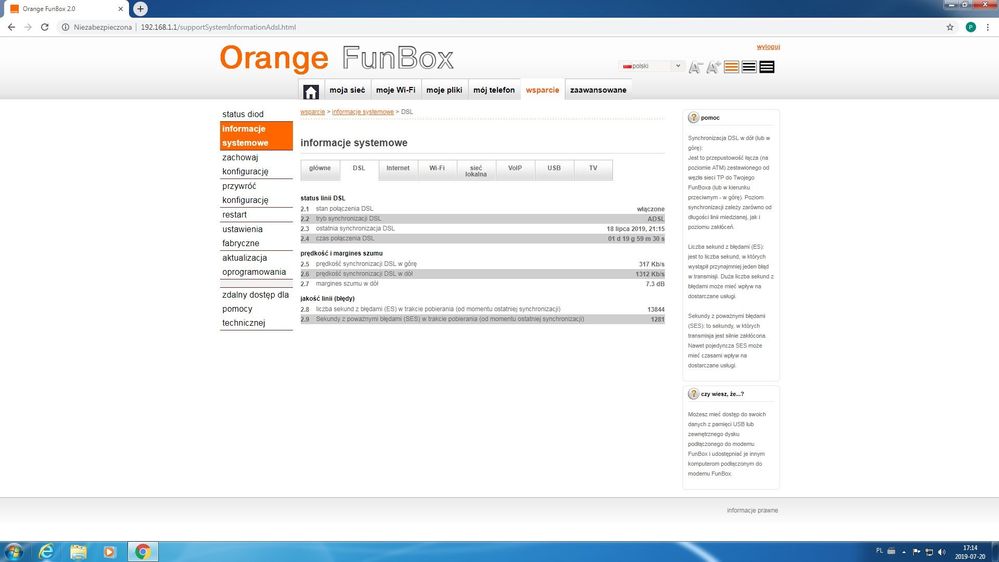Image resolution: width=999 pixels, height=562 pixels.
Task: Open Chrome profile avatar icon
Action: [x=970, y=27]
